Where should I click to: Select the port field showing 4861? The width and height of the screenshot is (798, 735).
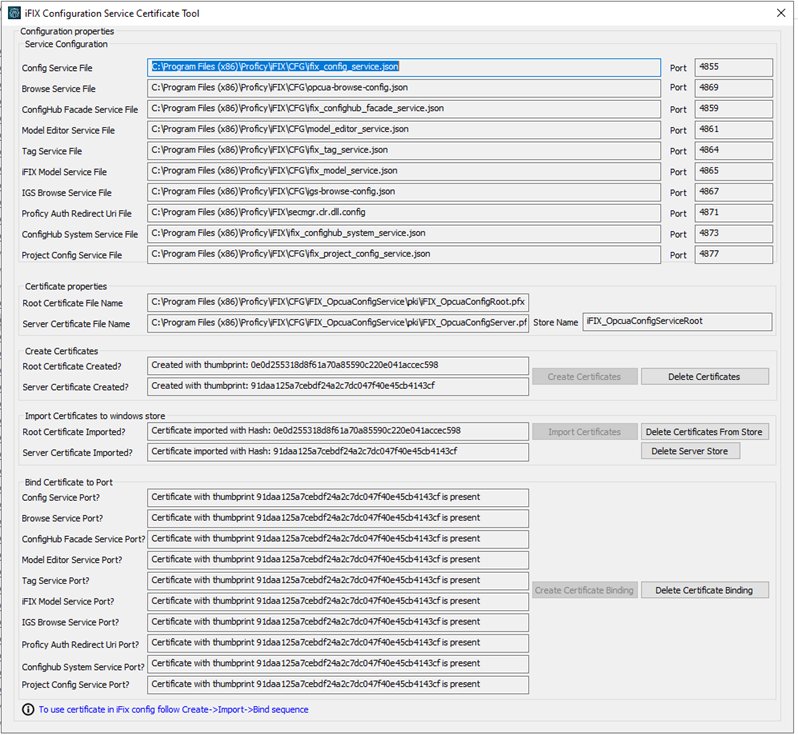tap(733, 130)
